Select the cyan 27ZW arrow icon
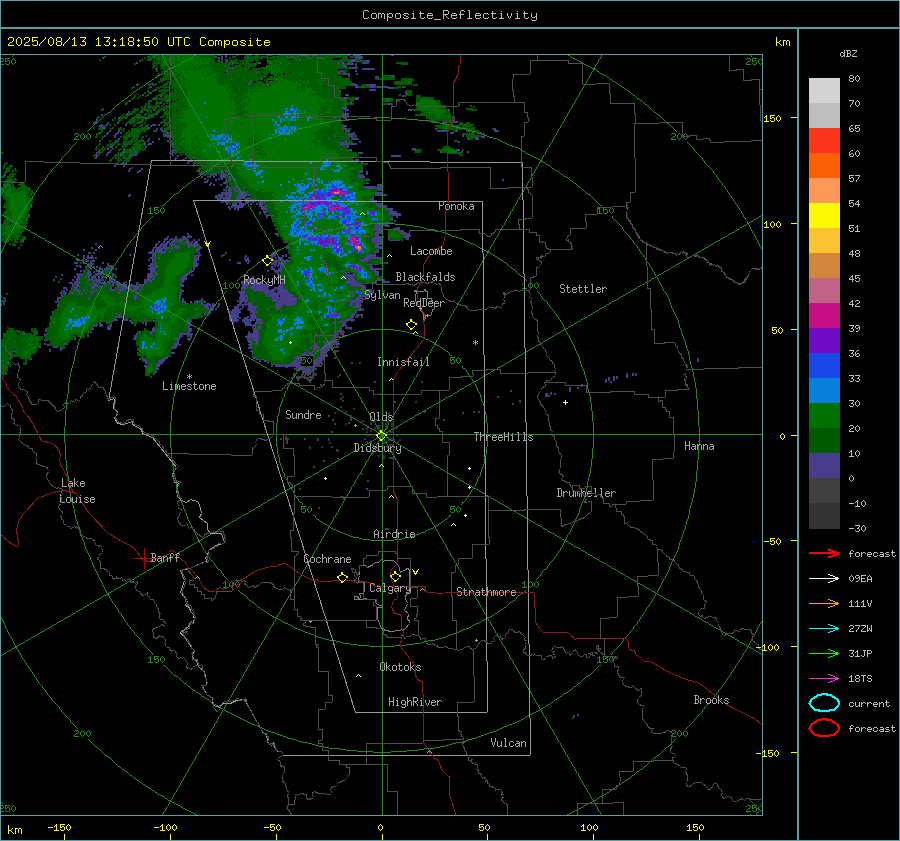This screenshot has width=900, height=841. tap(824, 629)
